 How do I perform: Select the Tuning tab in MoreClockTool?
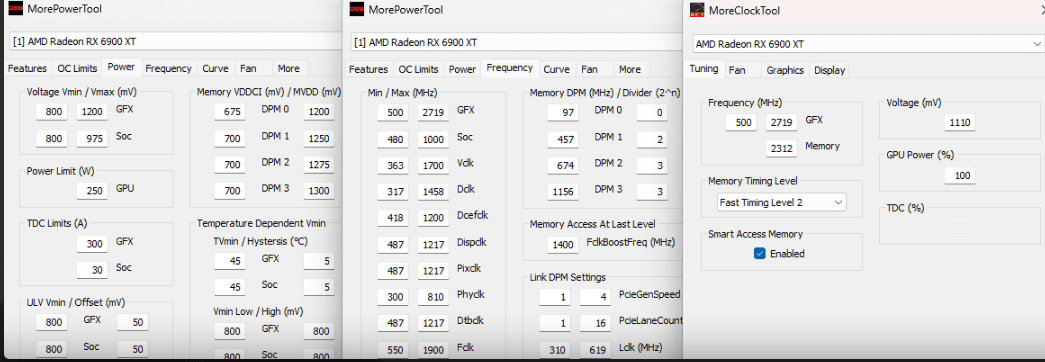[x=704, y=69]
